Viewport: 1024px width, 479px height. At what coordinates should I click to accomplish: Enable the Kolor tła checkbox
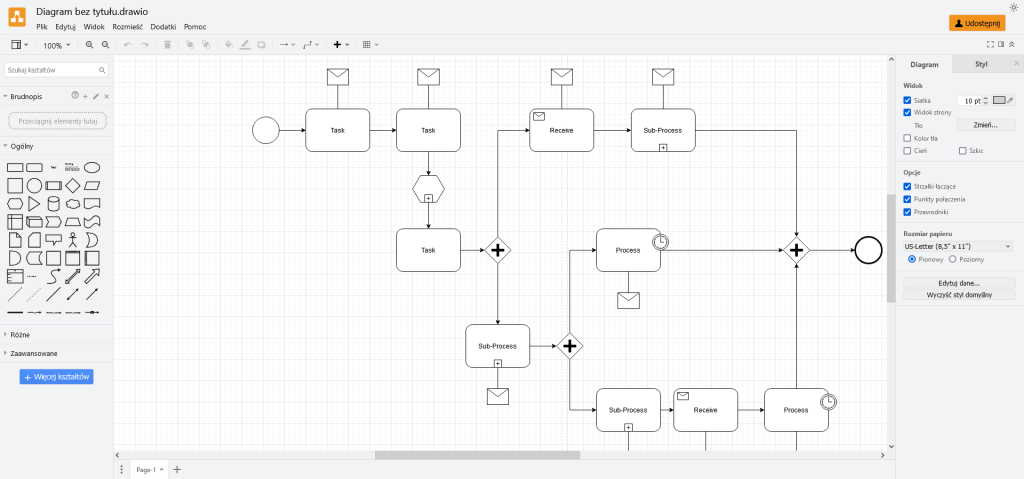(907, 138)
